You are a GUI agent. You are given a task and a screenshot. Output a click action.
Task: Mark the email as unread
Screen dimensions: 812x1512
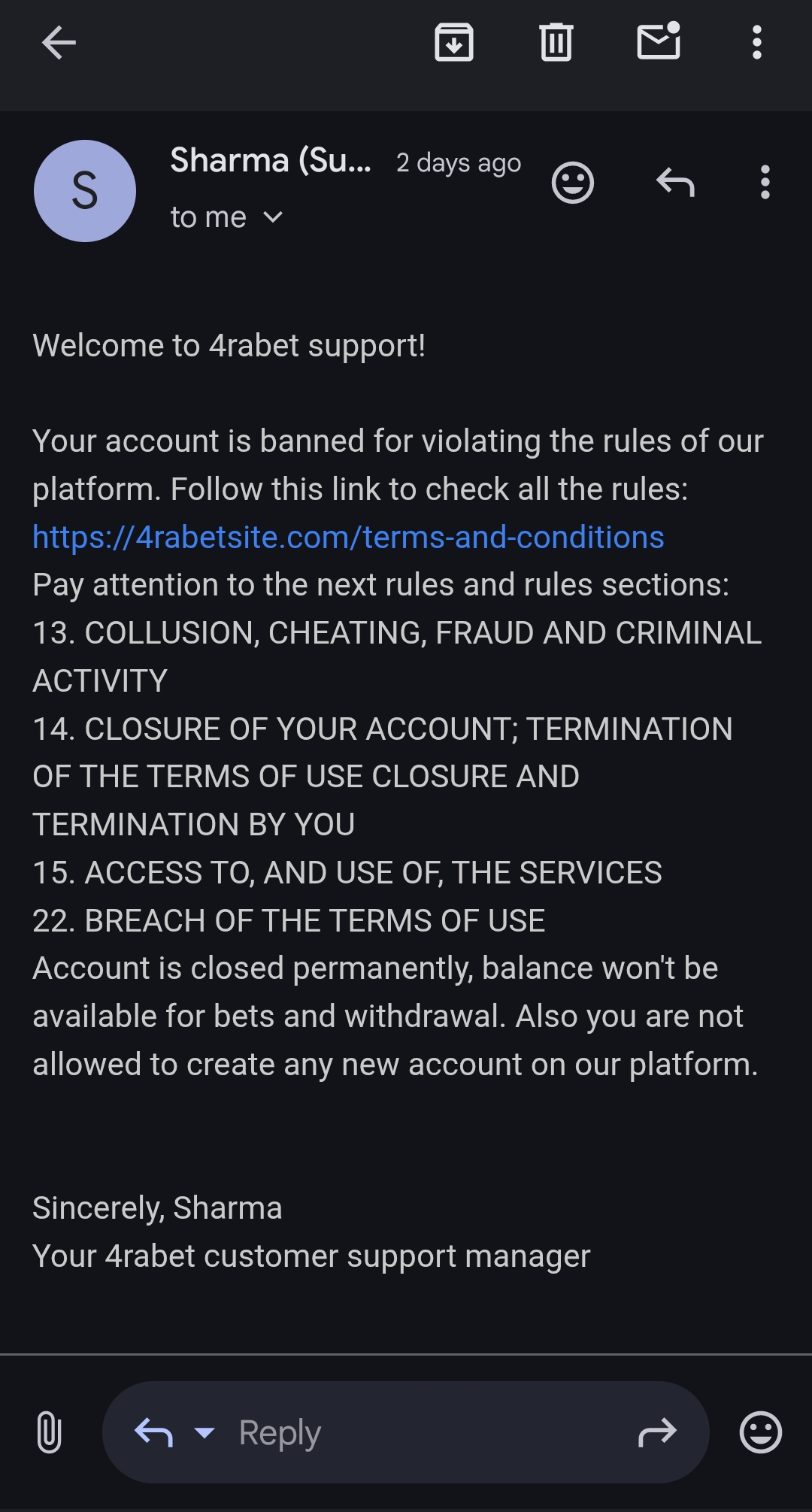(x=659, y=41)
